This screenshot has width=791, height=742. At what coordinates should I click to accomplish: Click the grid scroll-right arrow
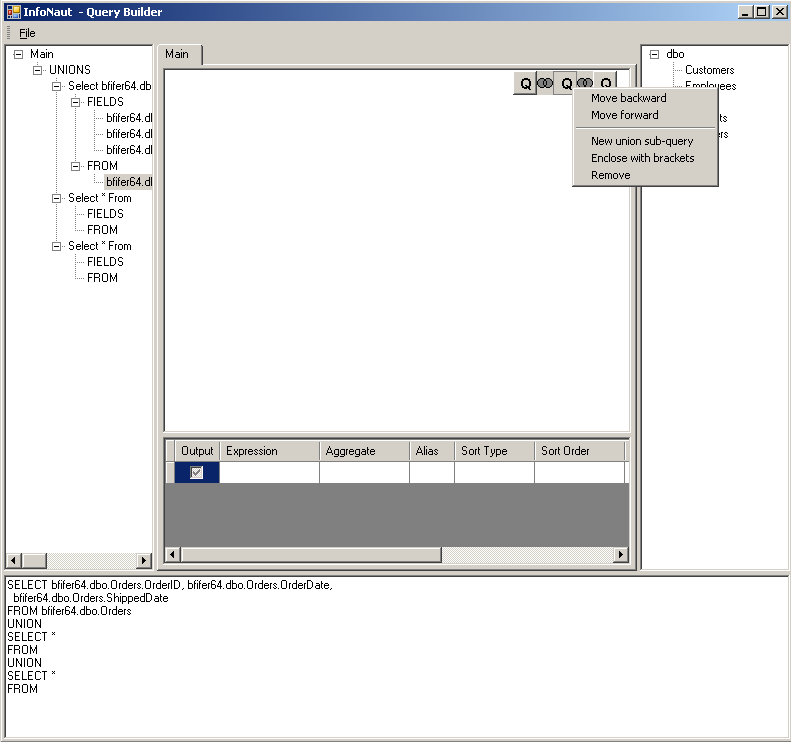pos(621,555)
